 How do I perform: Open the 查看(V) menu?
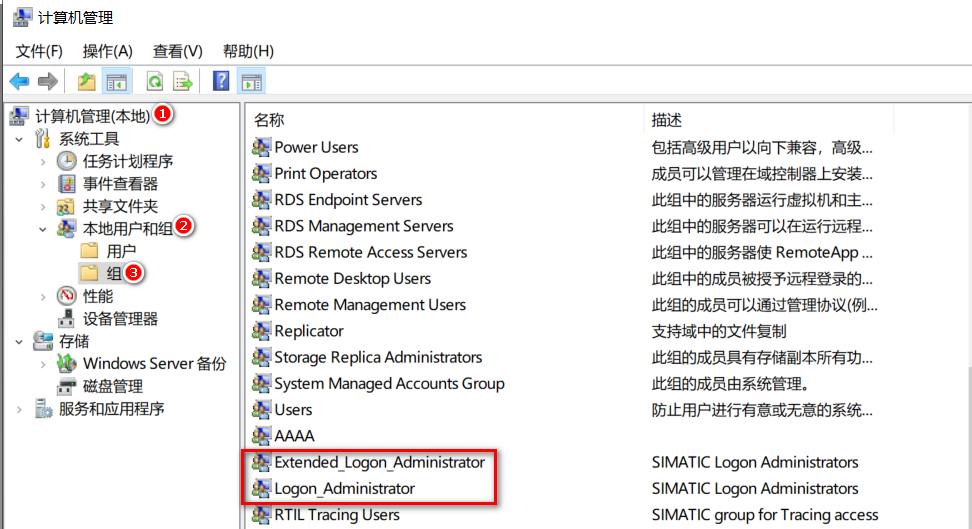177,51
